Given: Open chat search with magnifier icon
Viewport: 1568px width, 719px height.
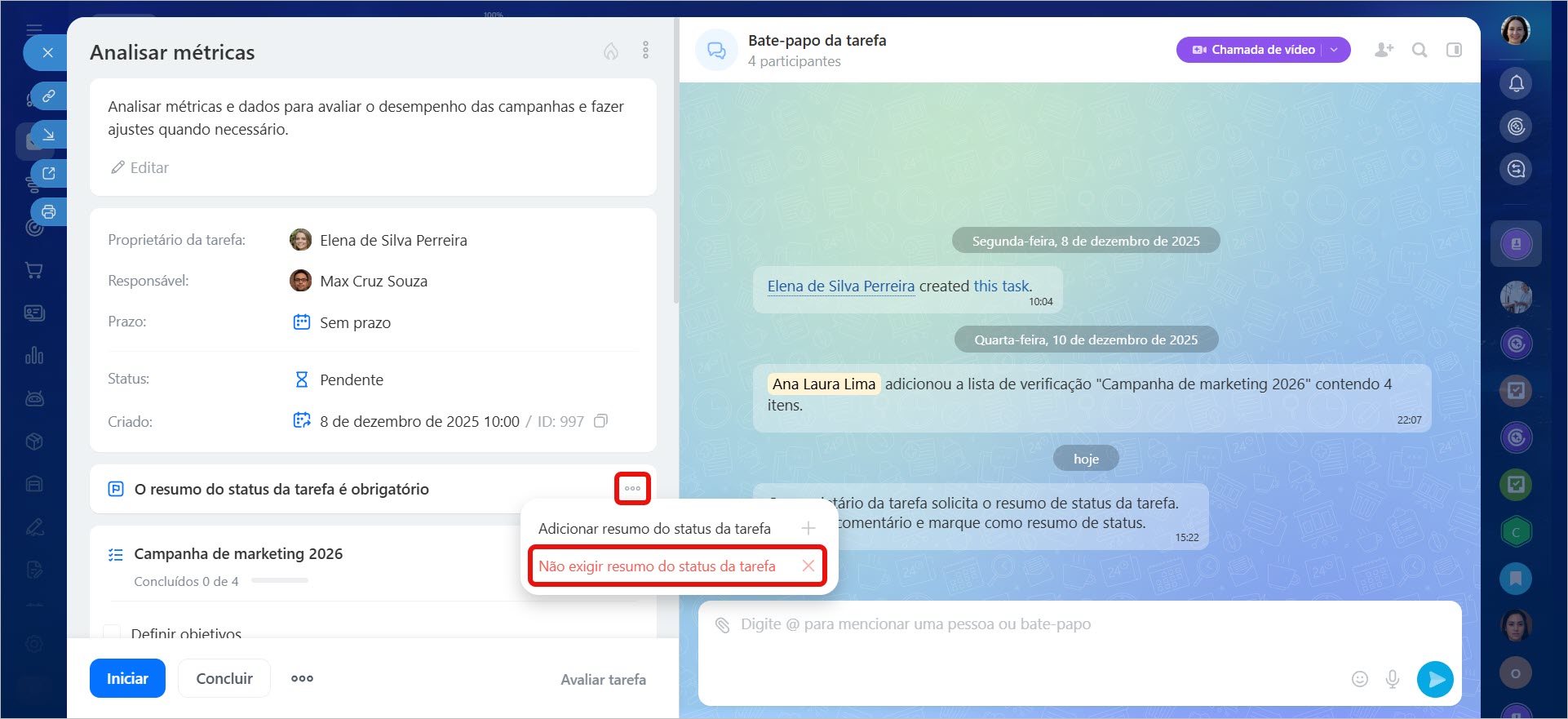Looking at the screenshot, I should click(x=1420, y=50).
